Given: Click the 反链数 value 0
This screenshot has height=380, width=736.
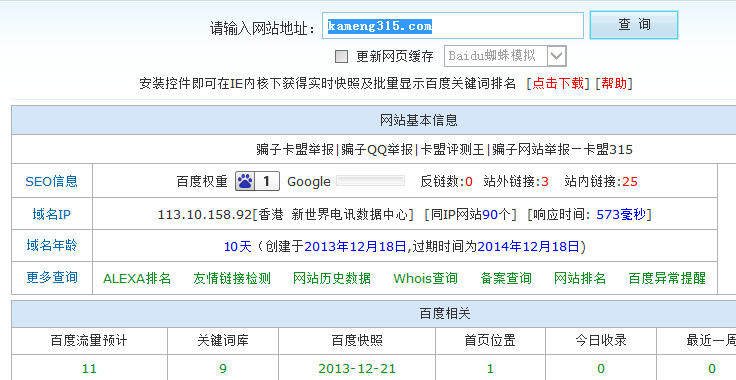Looking at the screenshot, I should [468, 182].
